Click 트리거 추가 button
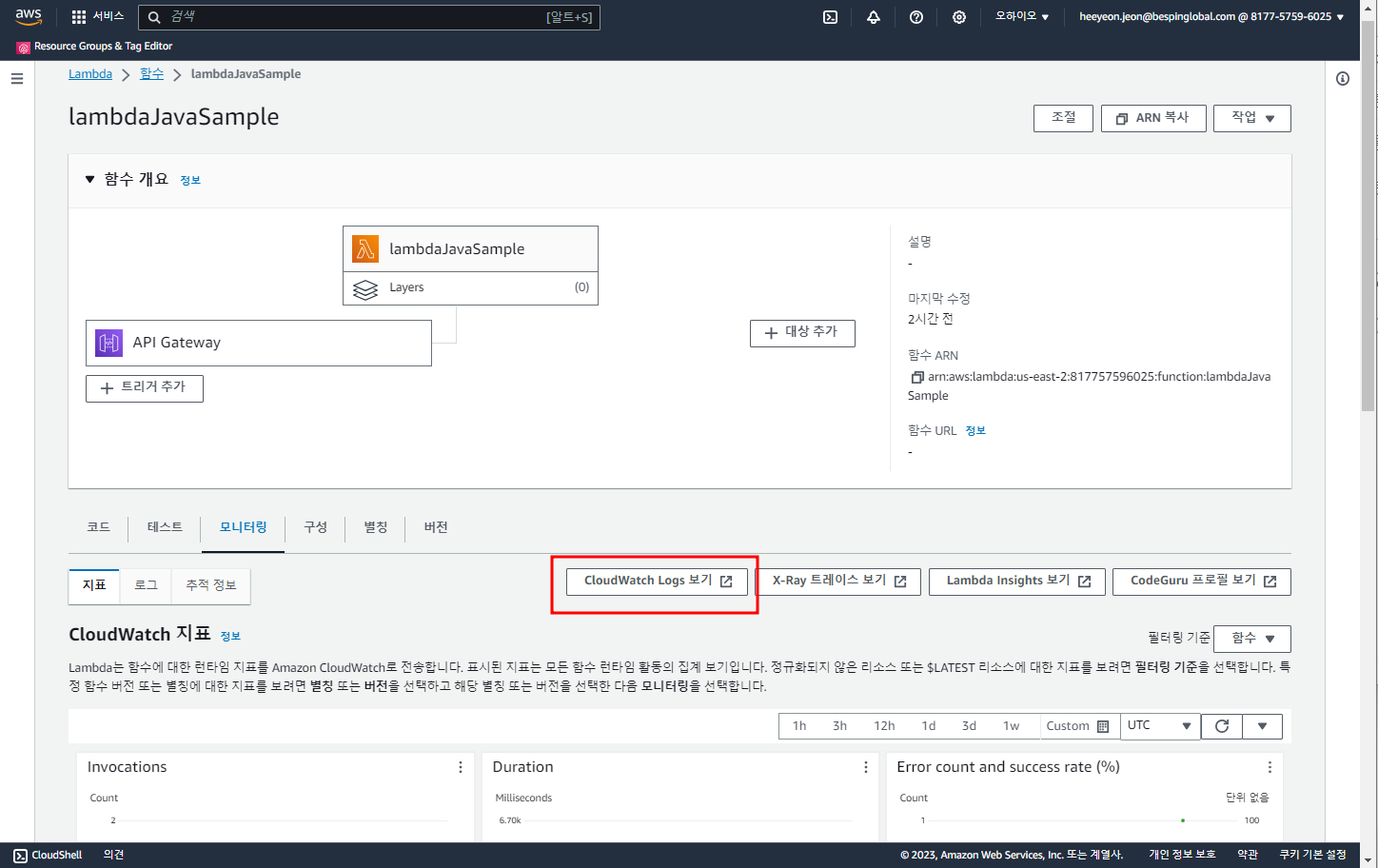Image resolution: width=1378 pixels, height=868 pixels. [145, 388]
